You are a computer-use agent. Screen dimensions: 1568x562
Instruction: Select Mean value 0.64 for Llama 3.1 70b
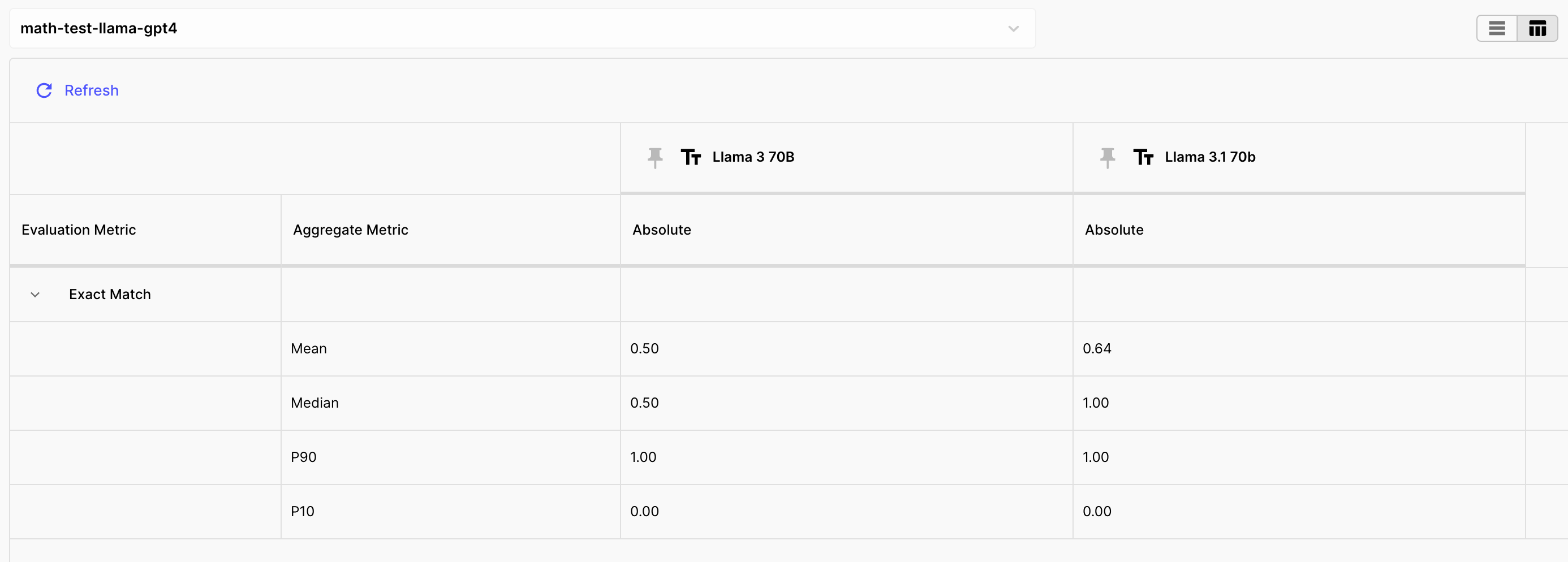tap(1097, 348)
